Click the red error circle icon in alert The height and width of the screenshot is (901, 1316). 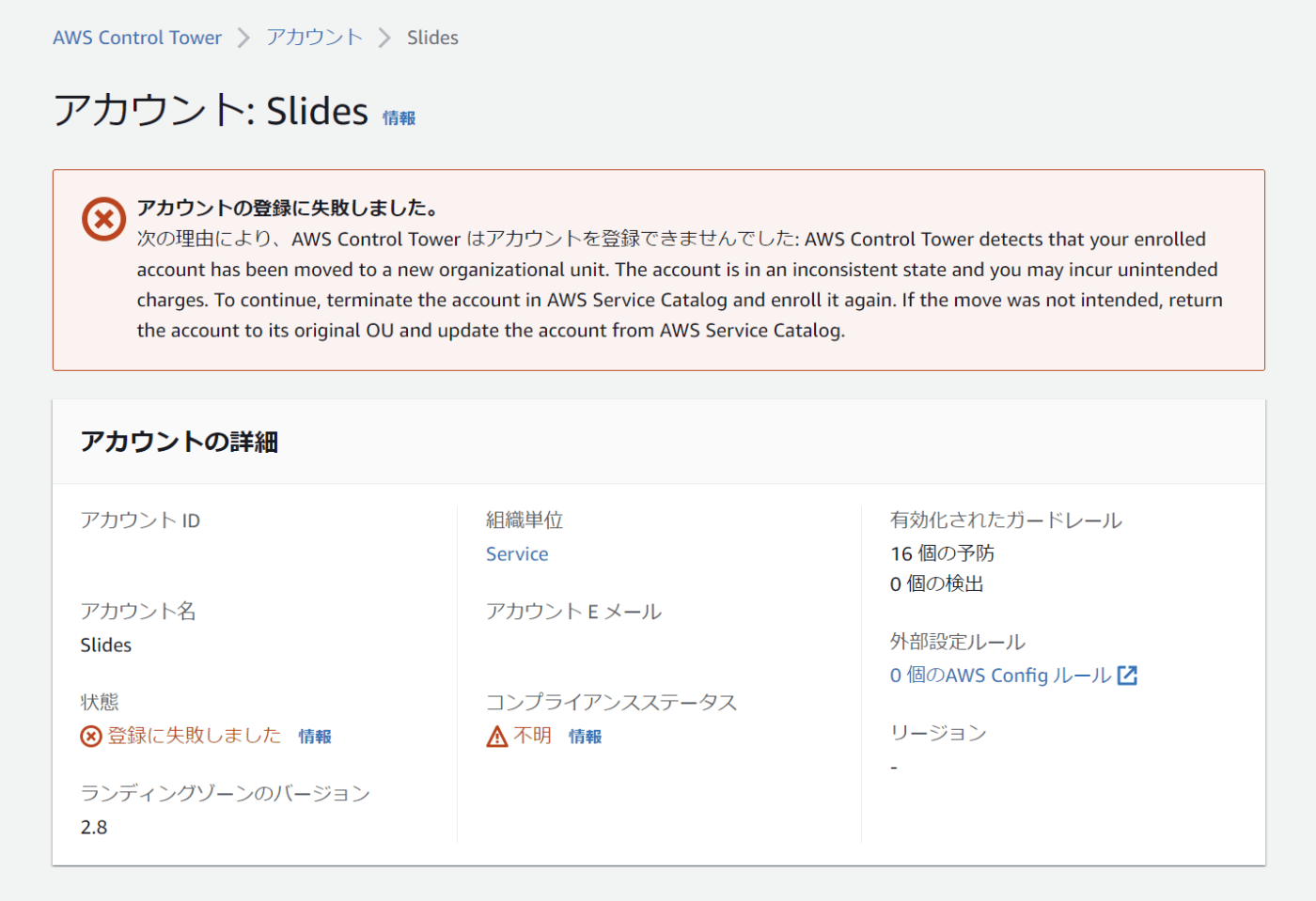coord(103,219)
